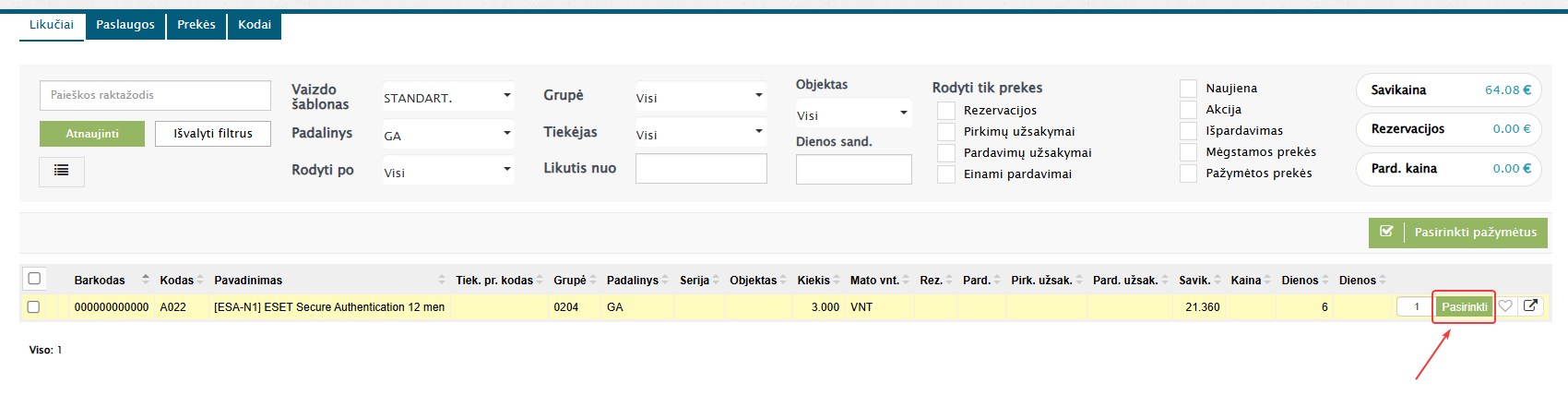Image resolution: width=1568 pixels, height=407 pixels.
Task: Sort by Kaina column arrows
Action: pyautogui.click(x=1268, y=280)
